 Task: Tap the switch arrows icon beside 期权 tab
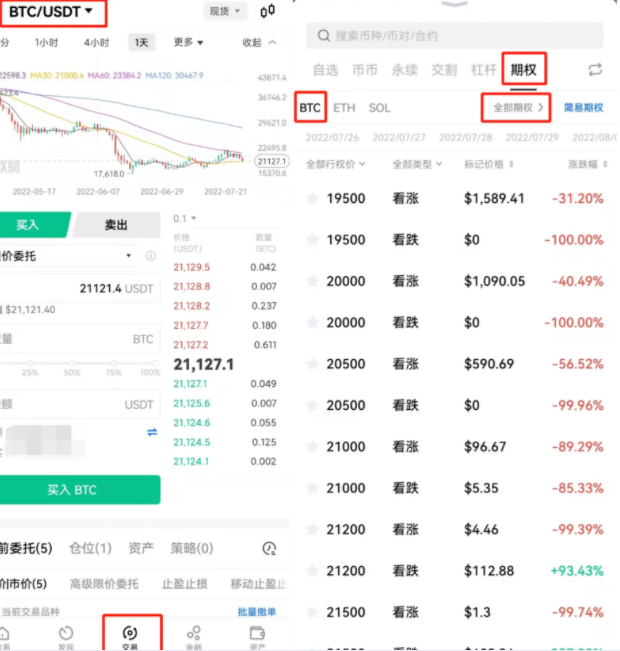[595, 70]
